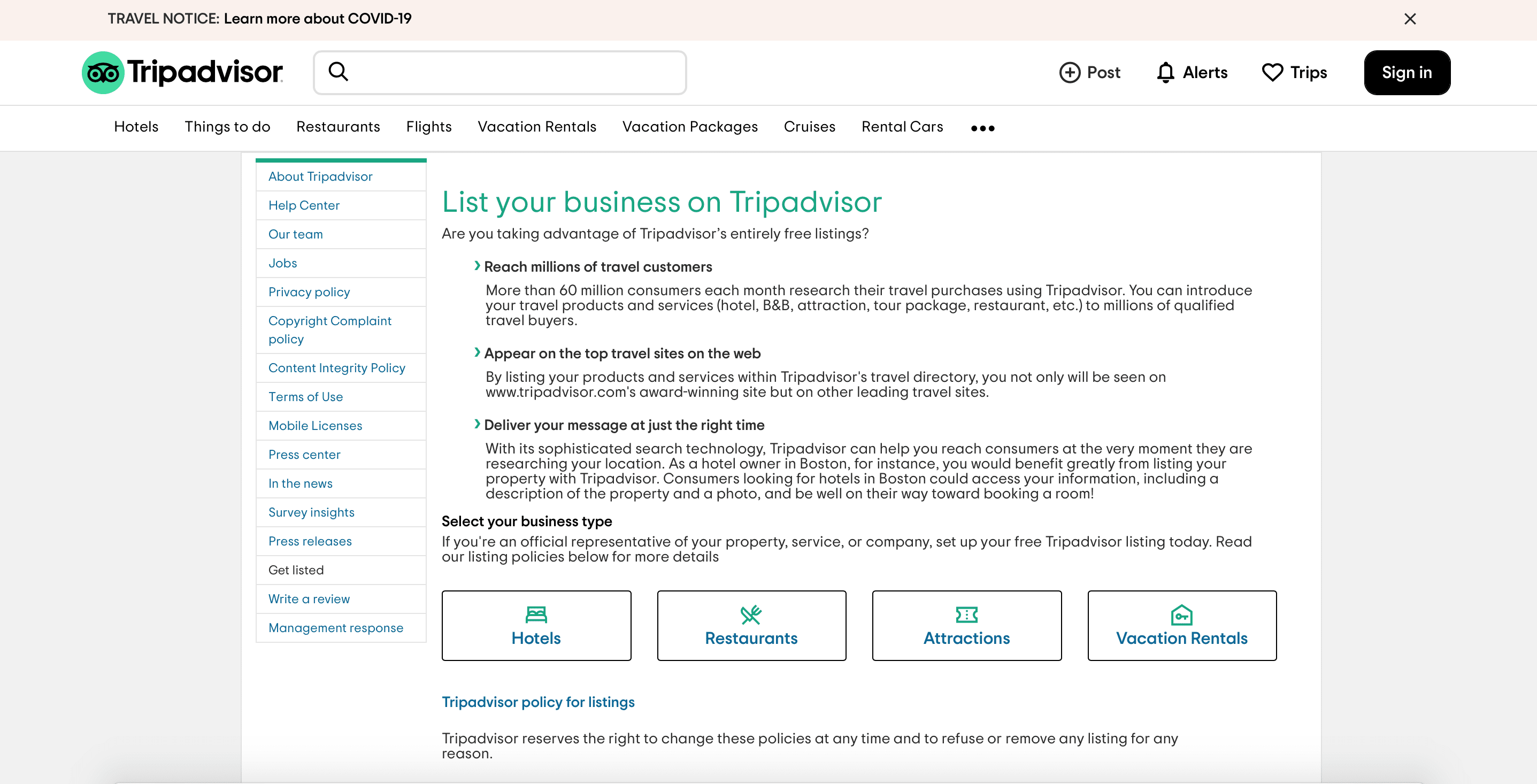This screenshot has height=784, width=1537.
Task: Open Write a review link
Action: [x=309, y=599]
